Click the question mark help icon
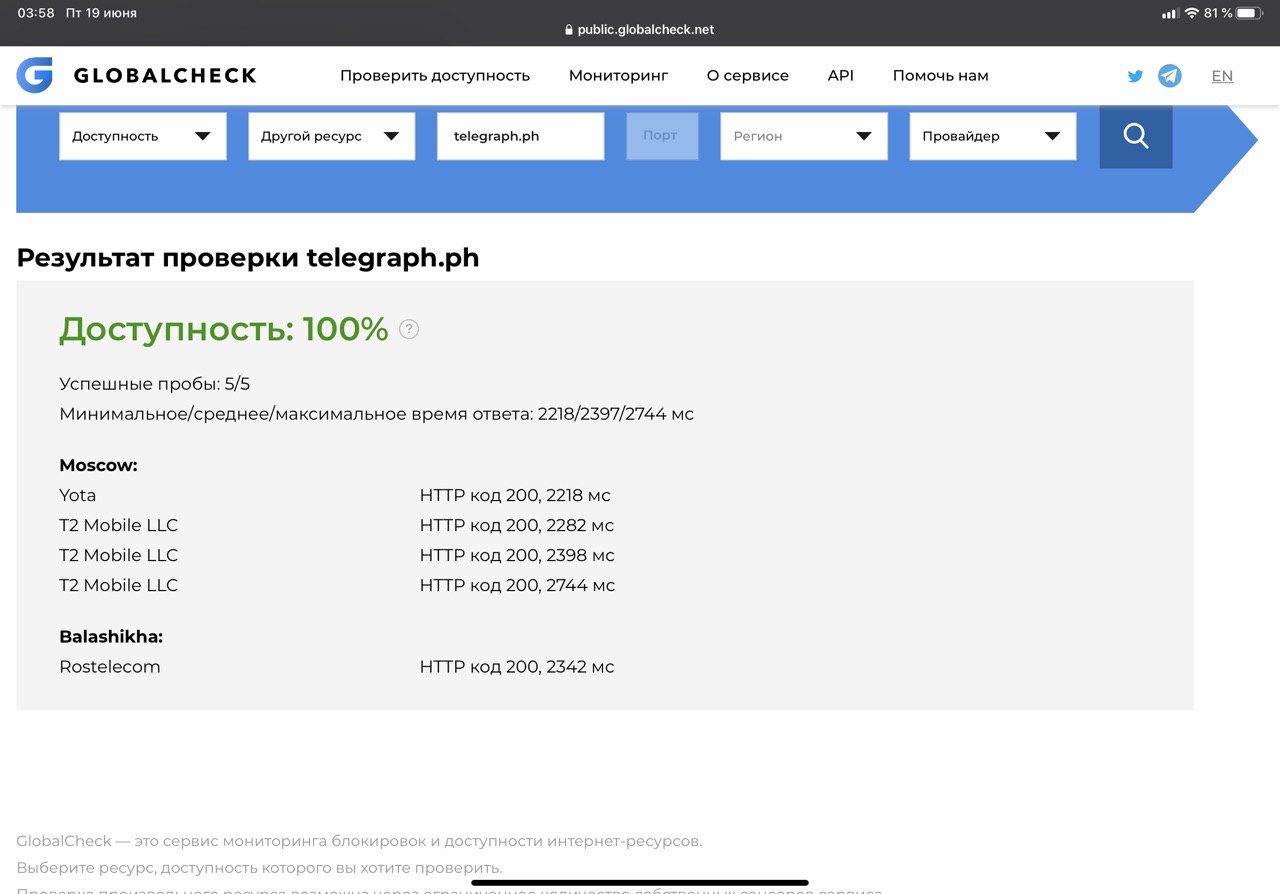1280x894 pixels. pyautogui.click(x=409, y=329)
